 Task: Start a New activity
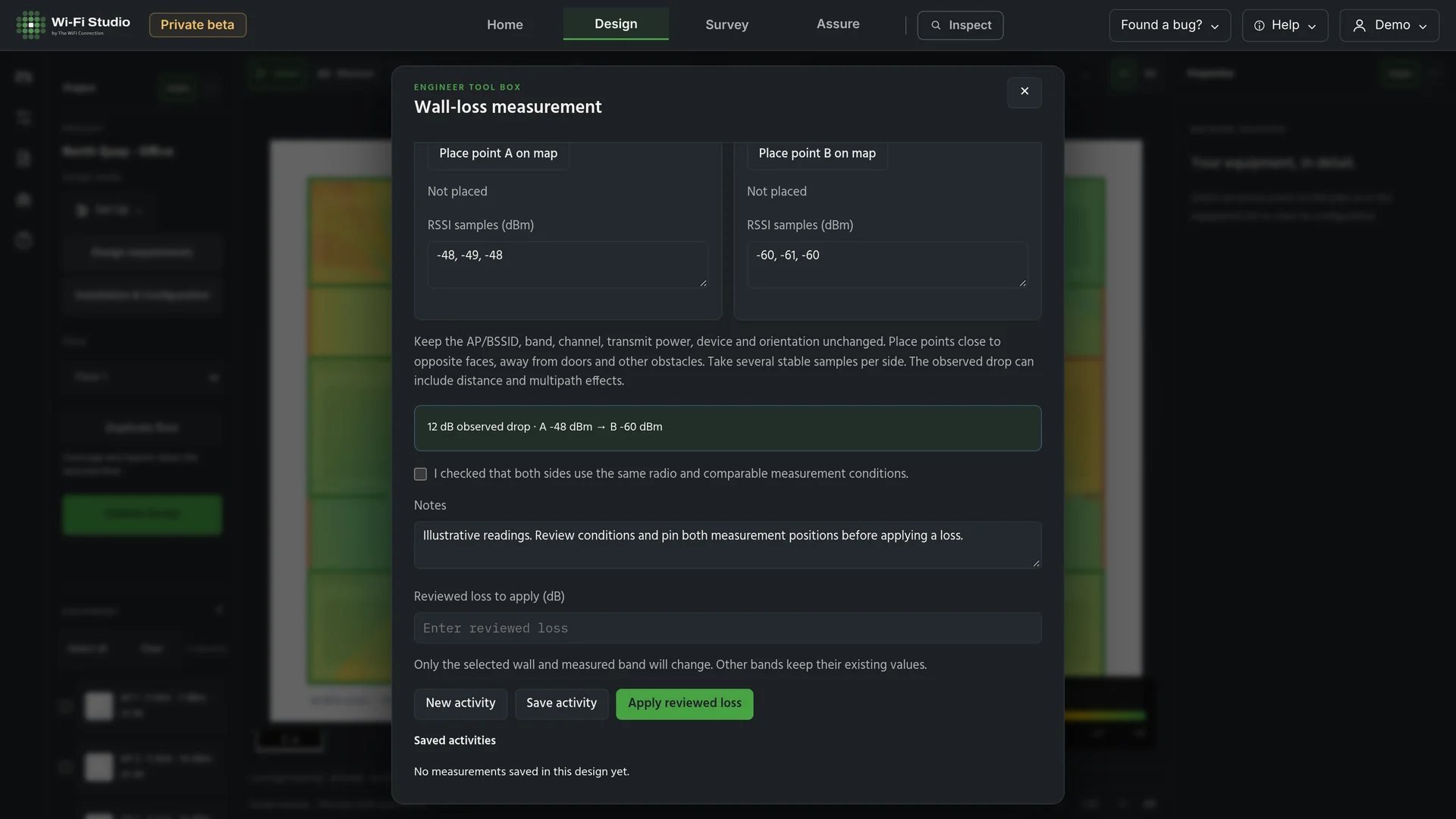(460, 704)
